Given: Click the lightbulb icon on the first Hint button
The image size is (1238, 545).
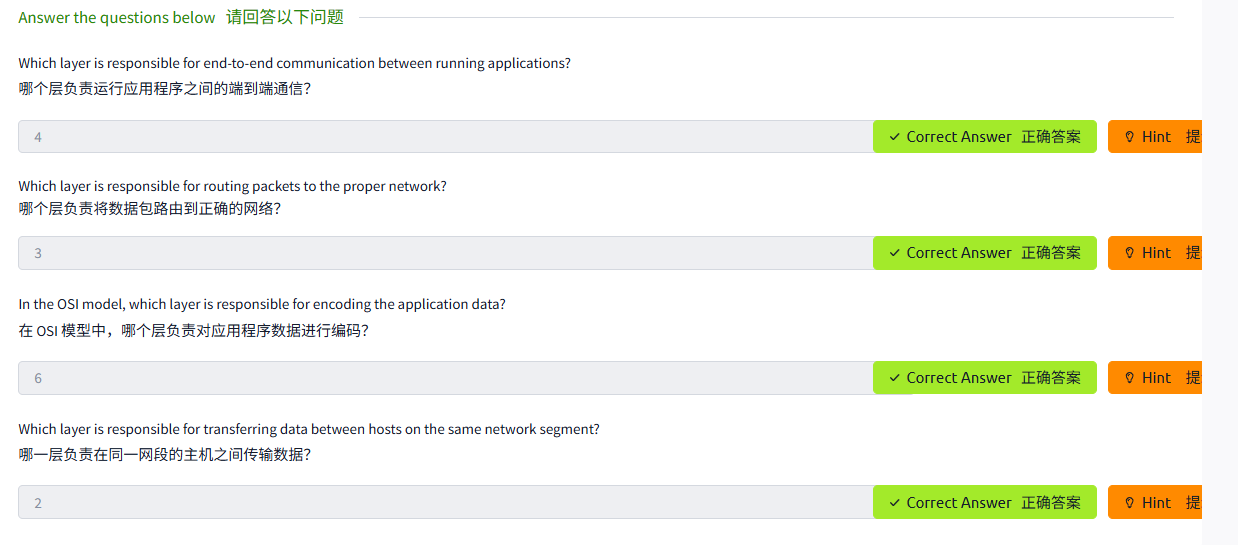Looking at the screenshot, I should [x=1130, y=137].
